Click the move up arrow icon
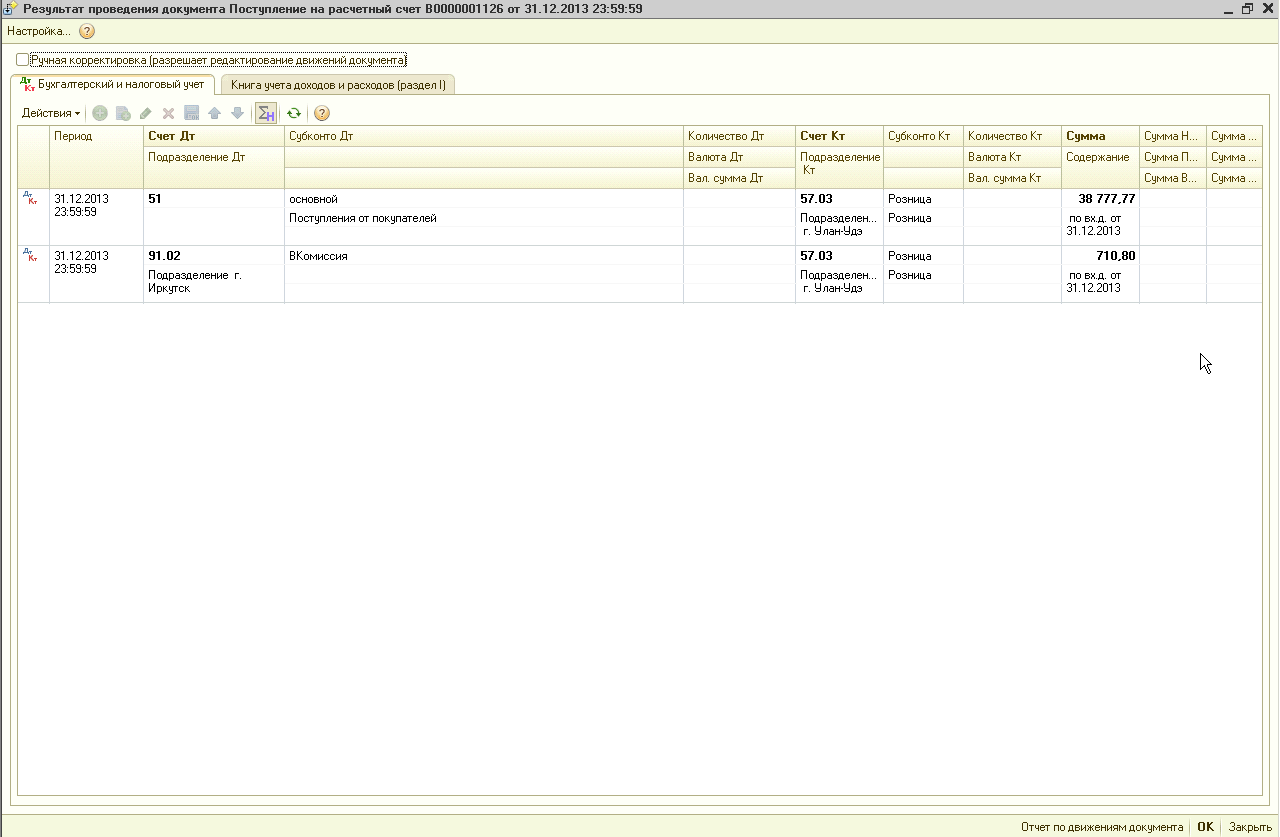This screenshot has width=1280, height=837. point(214,114)
